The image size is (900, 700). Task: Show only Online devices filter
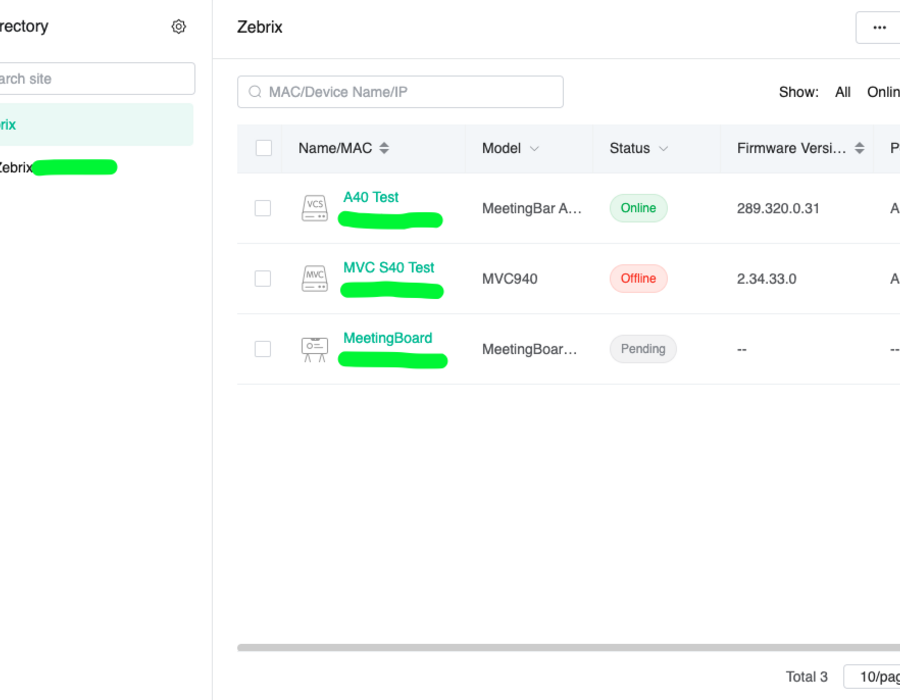point(883,92)
